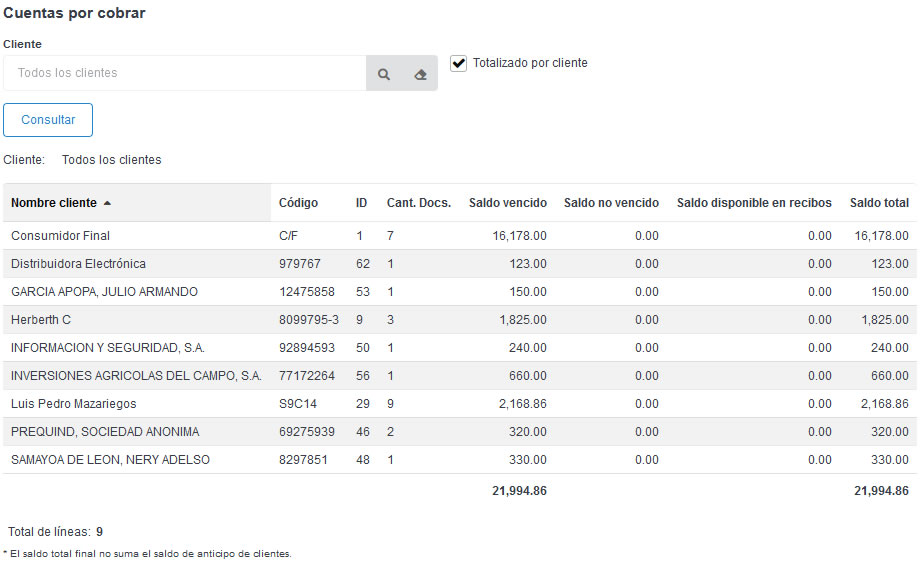
Task: Click the sort arrow beside Nombre cliente
Action: point(107,203)
